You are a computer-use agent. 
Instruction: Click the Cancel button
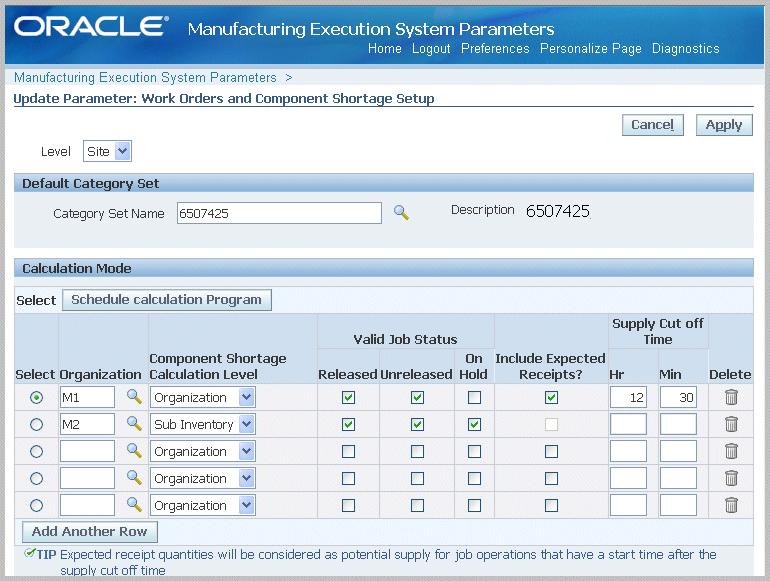pyautogui.click(x=653, y=125)
